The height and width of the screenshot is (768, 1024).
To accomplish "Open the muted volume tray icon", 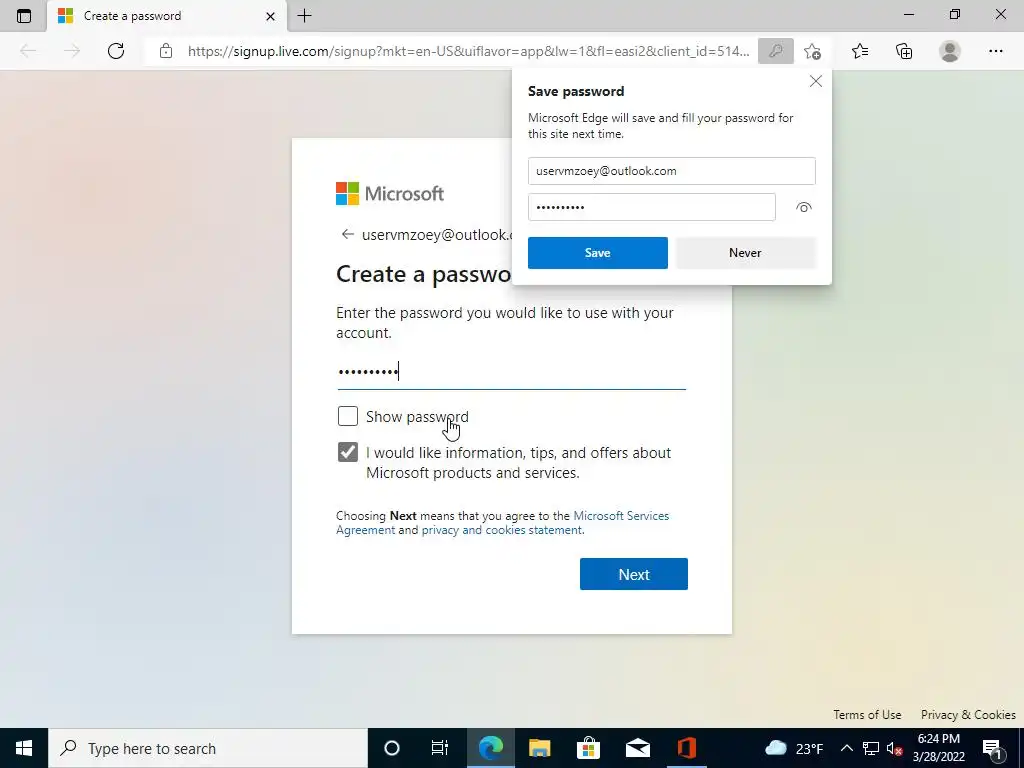I will pyautogui.click(x=893, y=748).
